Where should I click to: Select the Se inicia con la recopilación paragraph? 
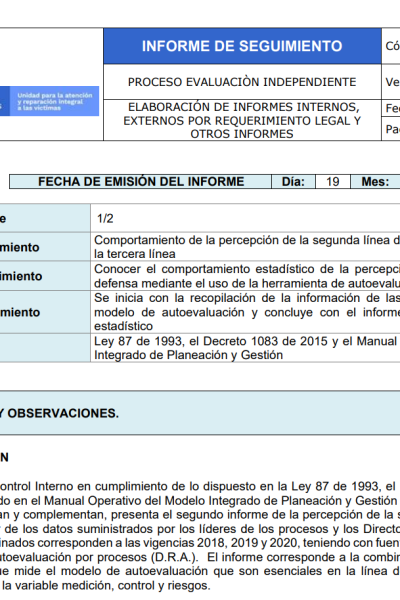point(247,312)
